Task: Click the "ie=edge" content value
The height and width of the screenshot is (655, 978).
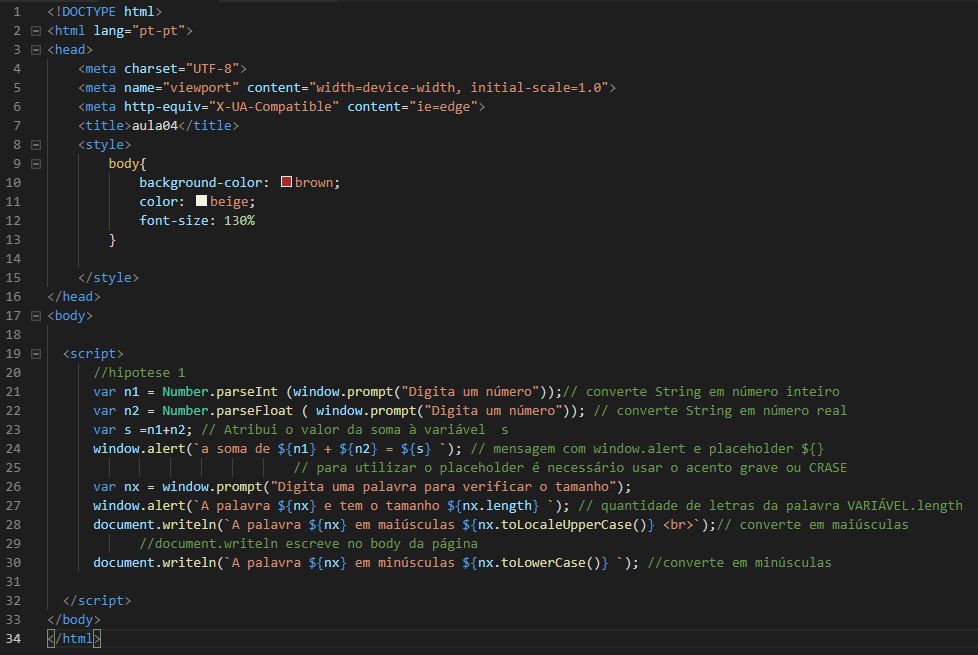Action: [x=443, y=107]
